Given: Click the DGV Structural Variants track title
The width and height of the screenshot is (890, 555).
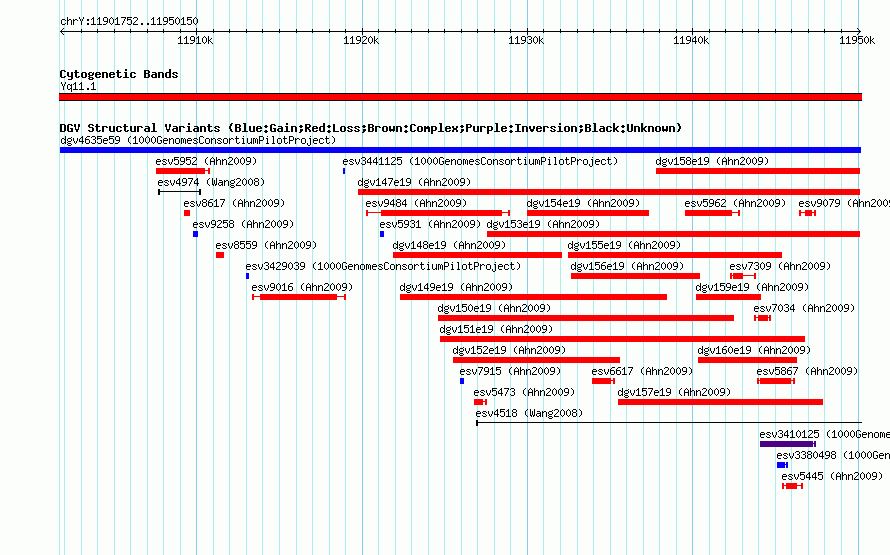Looking at the screenshot, I should (371, 128).
